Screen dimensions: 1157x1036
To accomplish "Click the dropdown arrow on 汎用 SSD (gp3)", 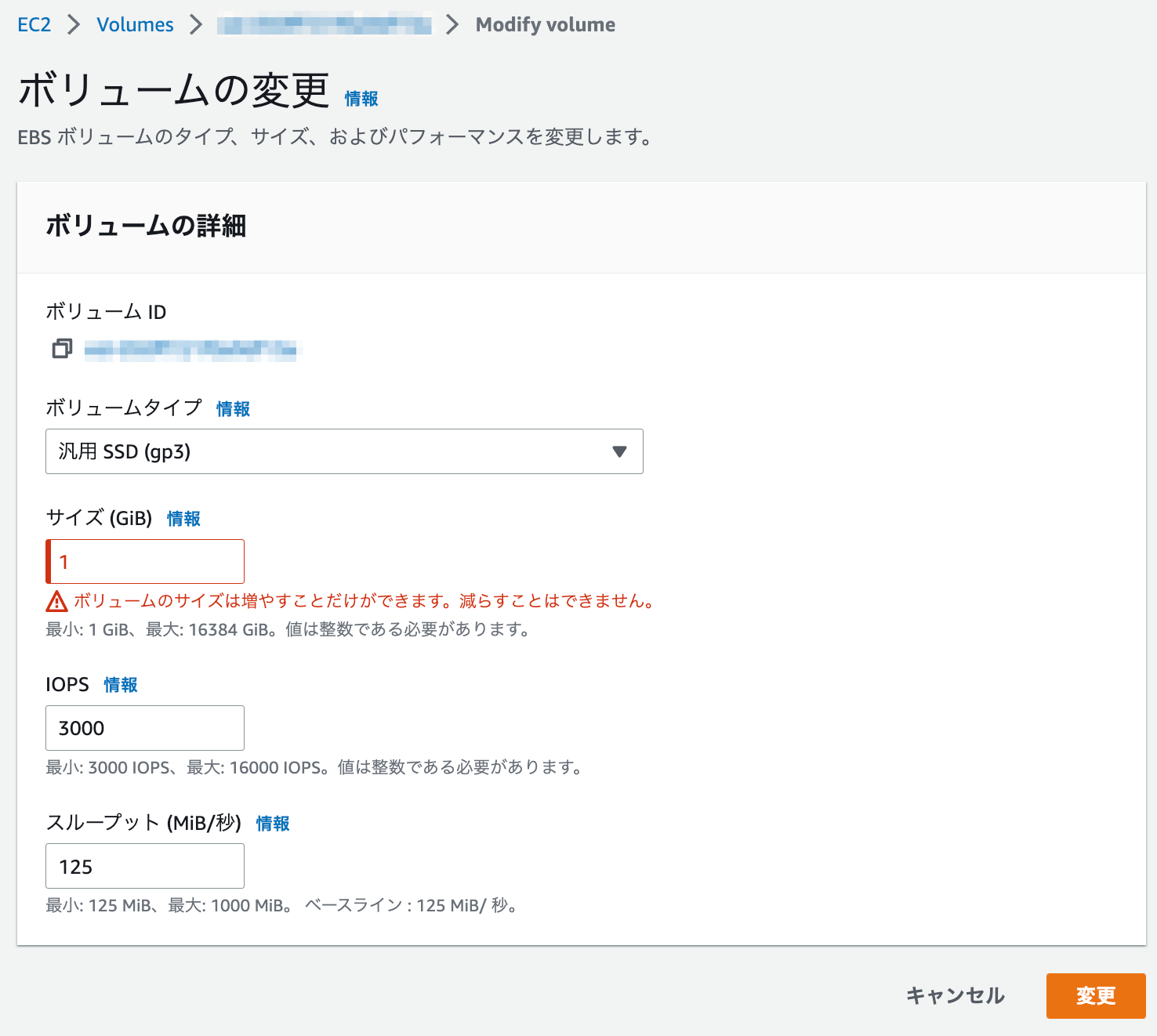I will [620, 451].
